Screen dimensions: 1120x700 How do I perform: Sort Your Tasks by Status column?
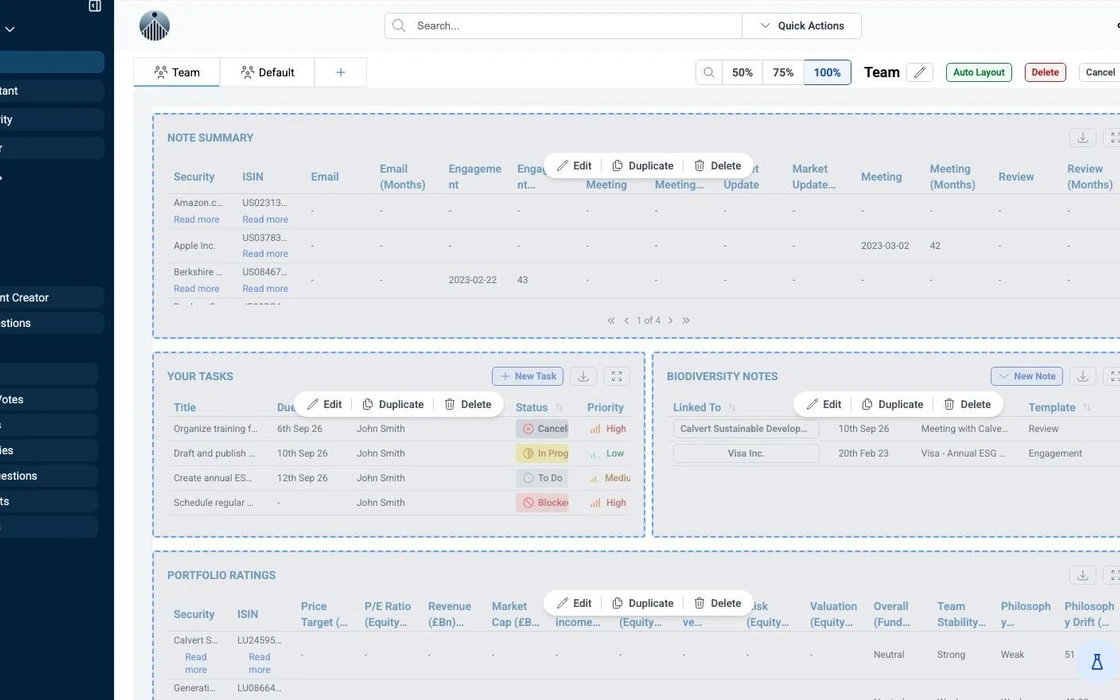(559, 407)
